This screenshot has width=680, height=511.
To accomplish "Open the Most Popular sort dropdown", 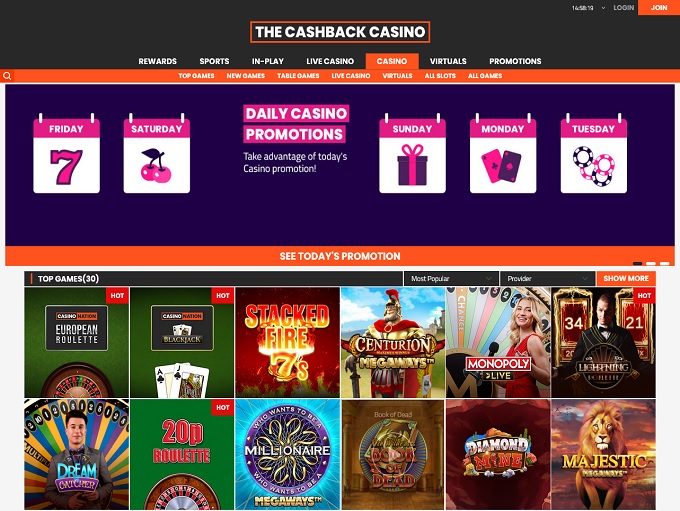I will tap(451, 278).
